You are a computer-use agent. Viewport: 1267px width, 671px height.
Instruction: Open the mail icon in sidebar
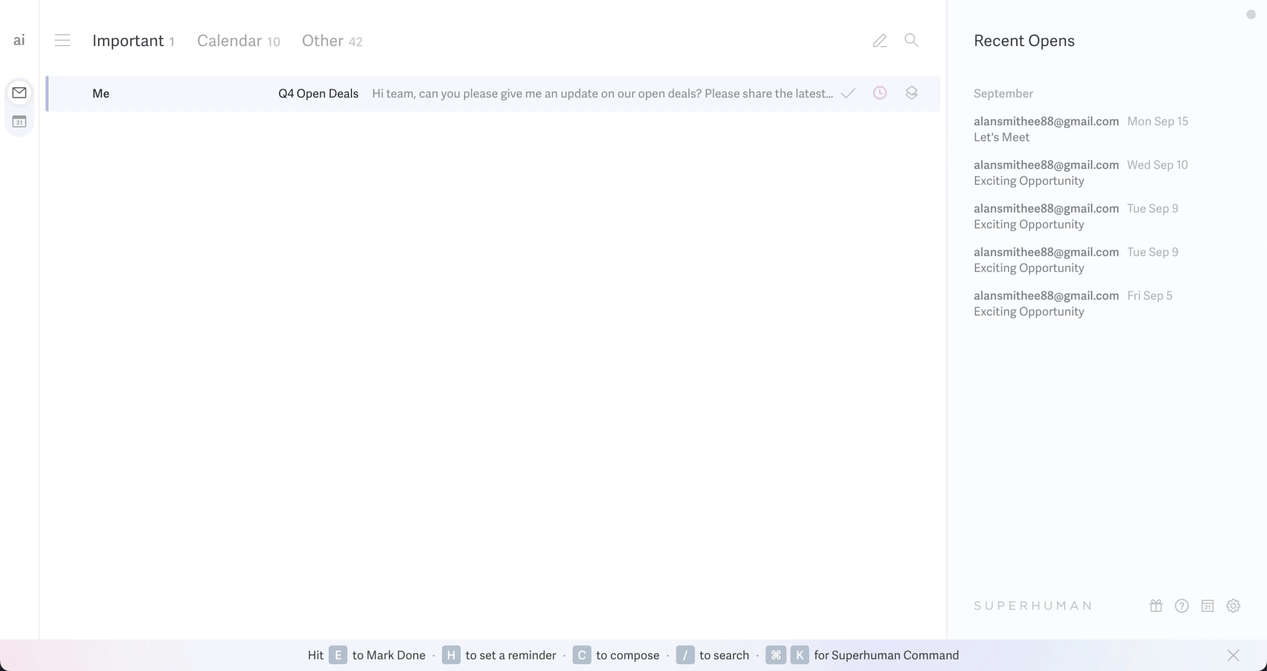(x=19, y=93)
